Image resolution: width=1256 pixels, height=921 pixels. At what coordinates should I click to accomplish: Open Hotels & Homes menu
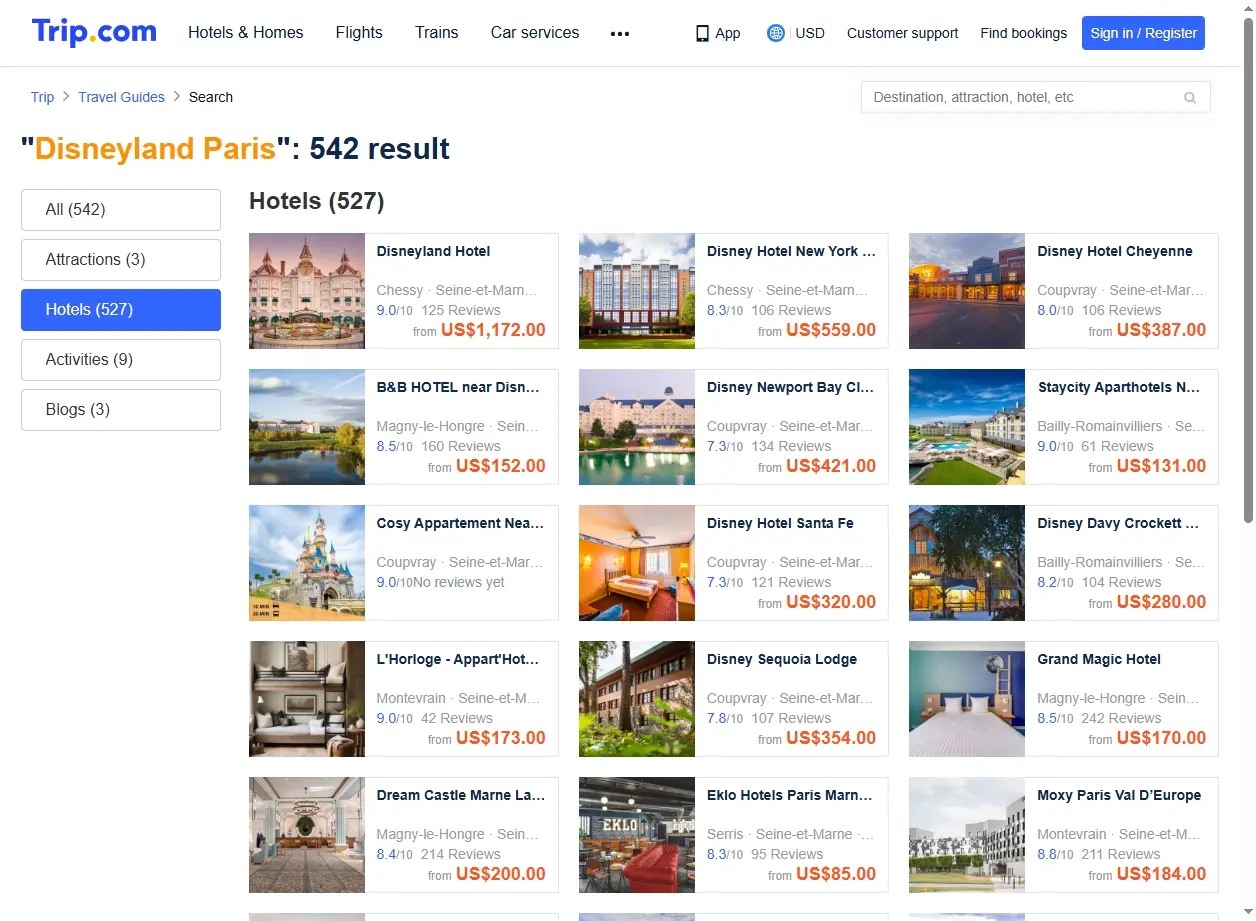click(x=245, y=33)
